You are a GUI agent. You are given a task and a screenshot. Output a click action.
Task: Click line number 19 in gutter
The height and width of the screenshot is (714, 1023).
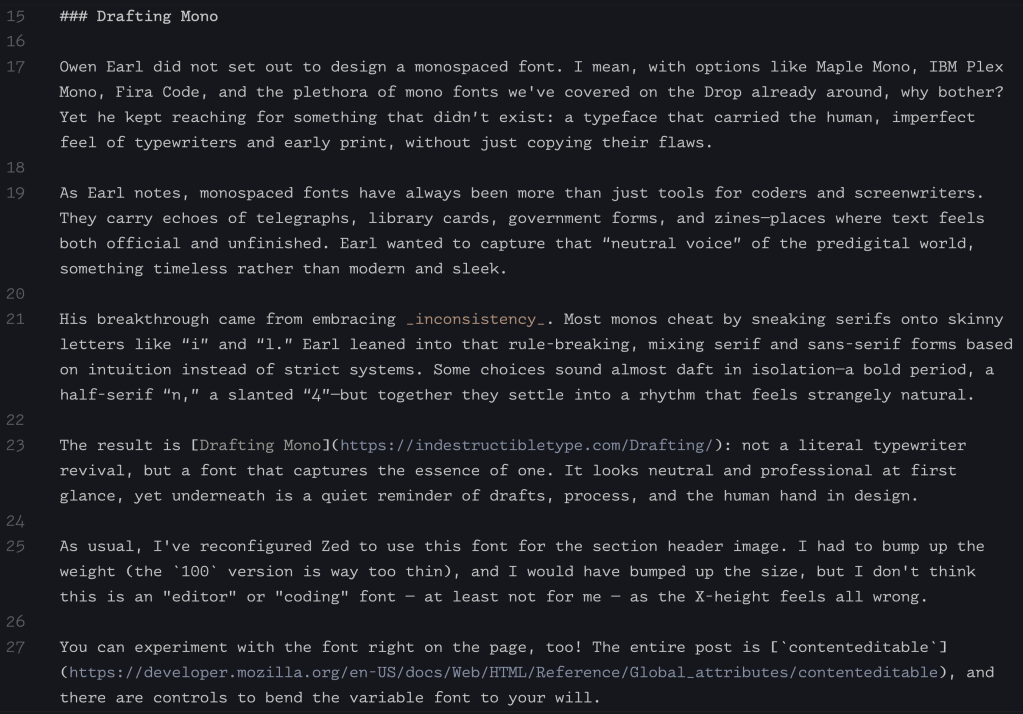point(16,193)
